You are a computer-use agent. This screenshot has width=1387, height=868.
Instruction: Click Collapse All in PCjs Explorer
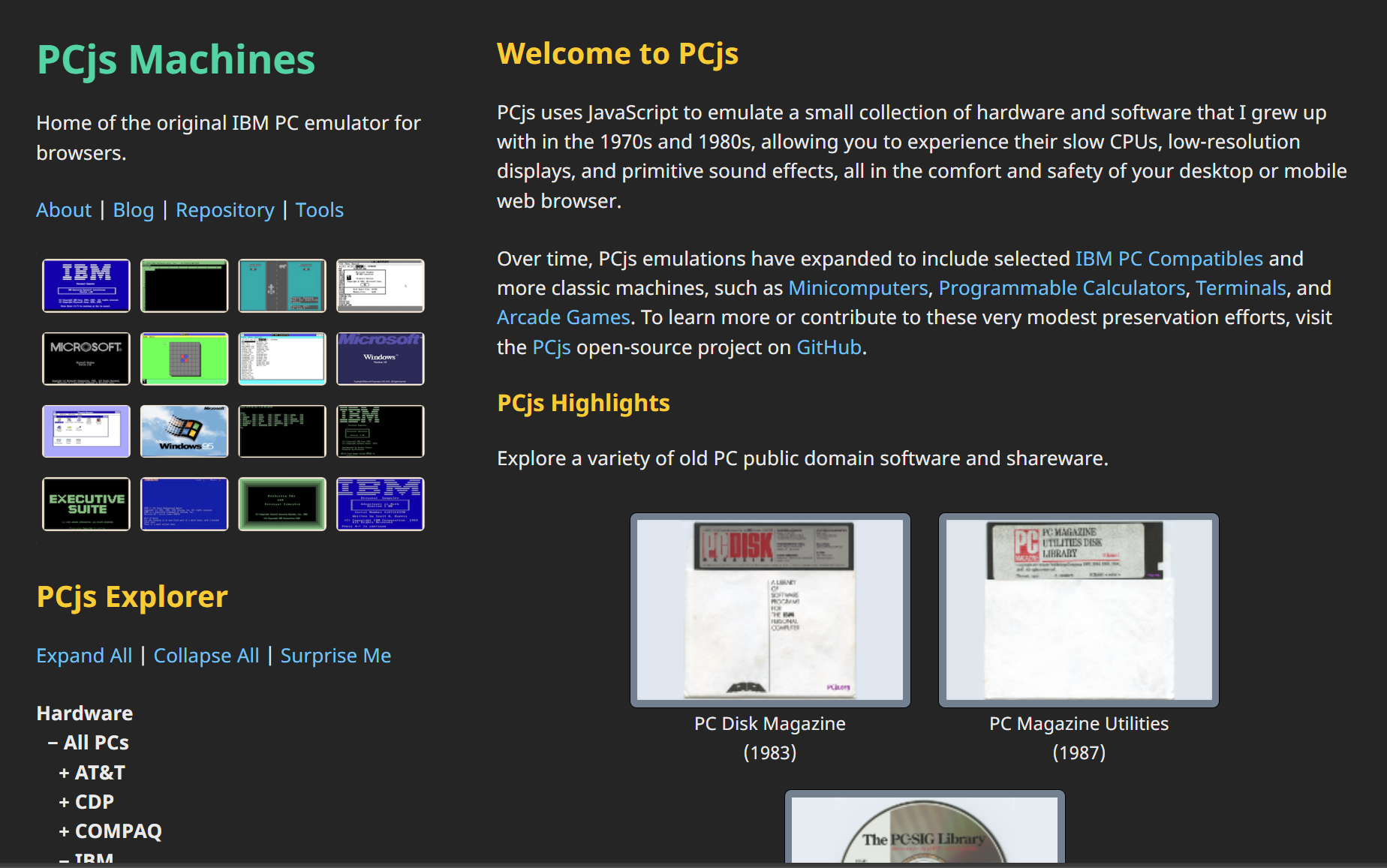206,656
